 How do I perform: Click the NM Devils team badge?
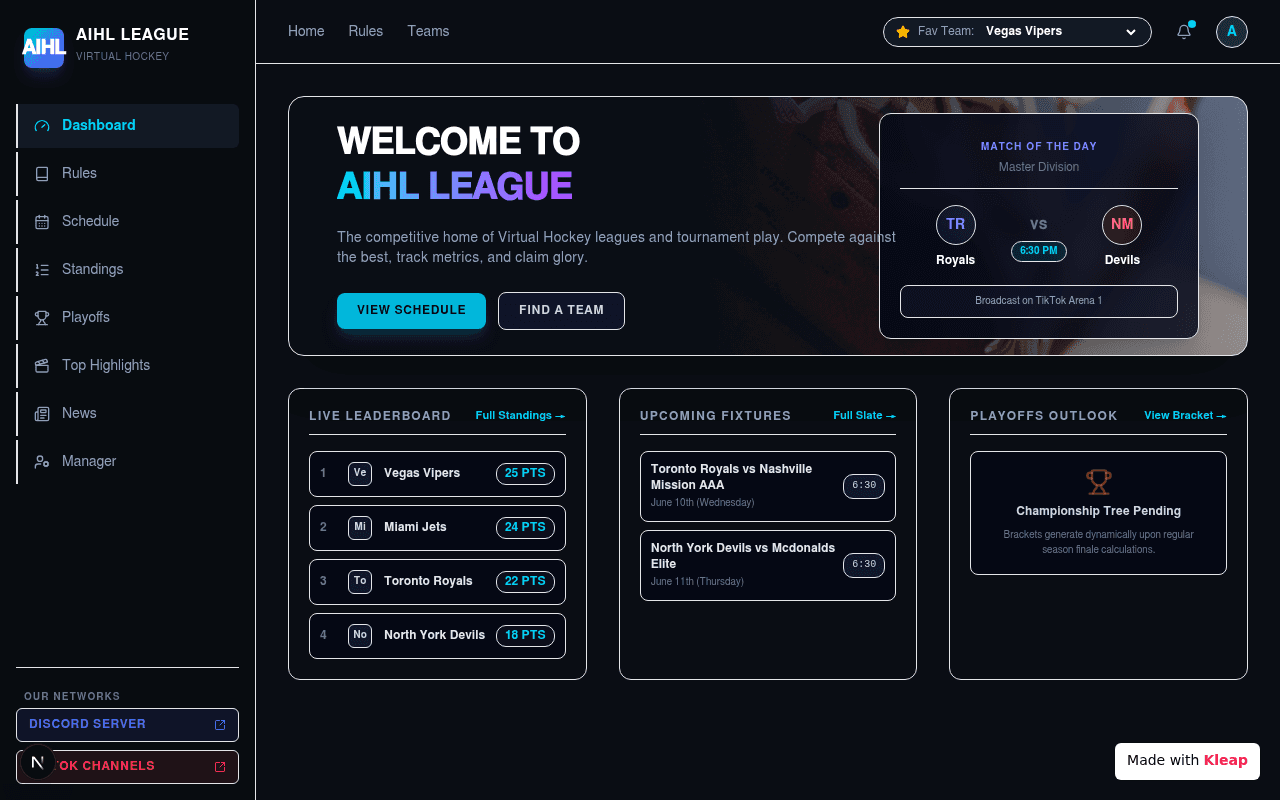pyautogui.click(x=1122, y=224)
